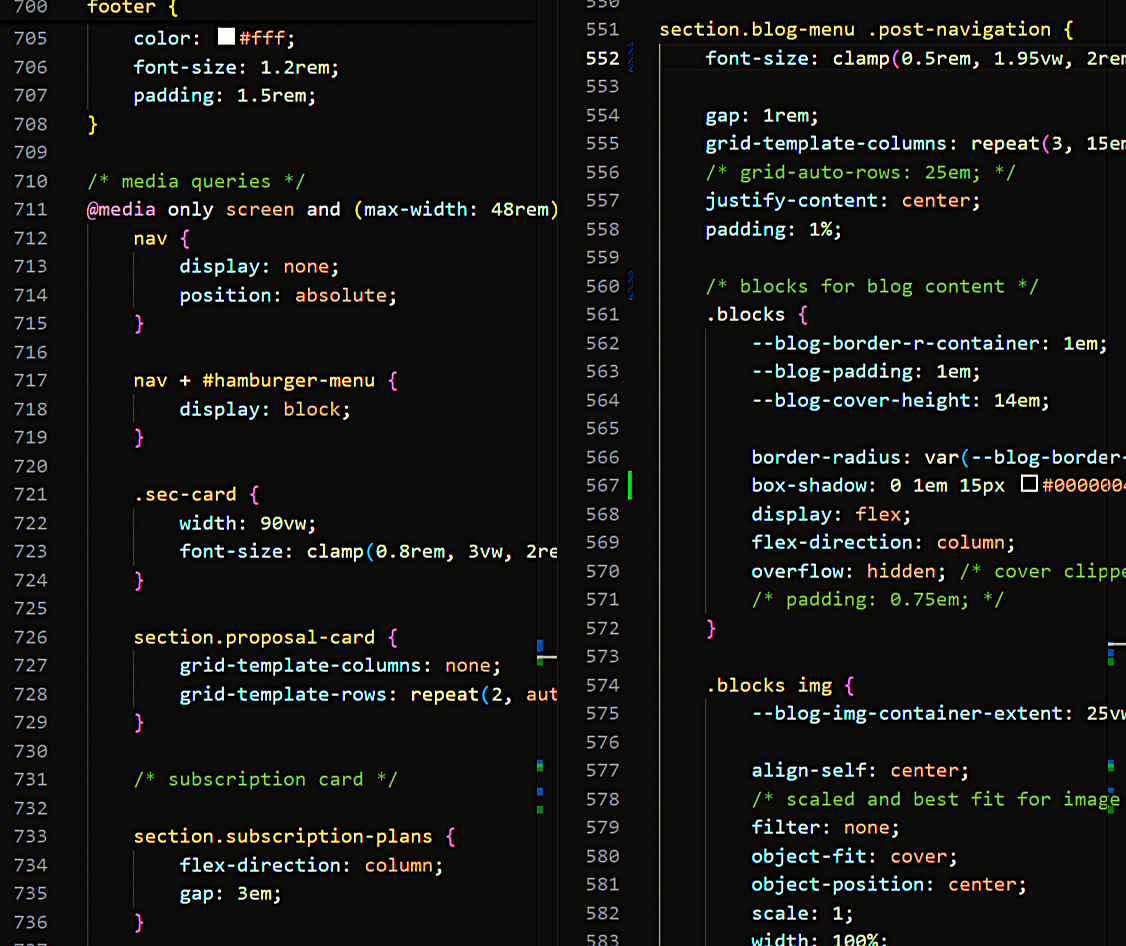Click the 'object-fit: cover' declaration

pos(855,856)
